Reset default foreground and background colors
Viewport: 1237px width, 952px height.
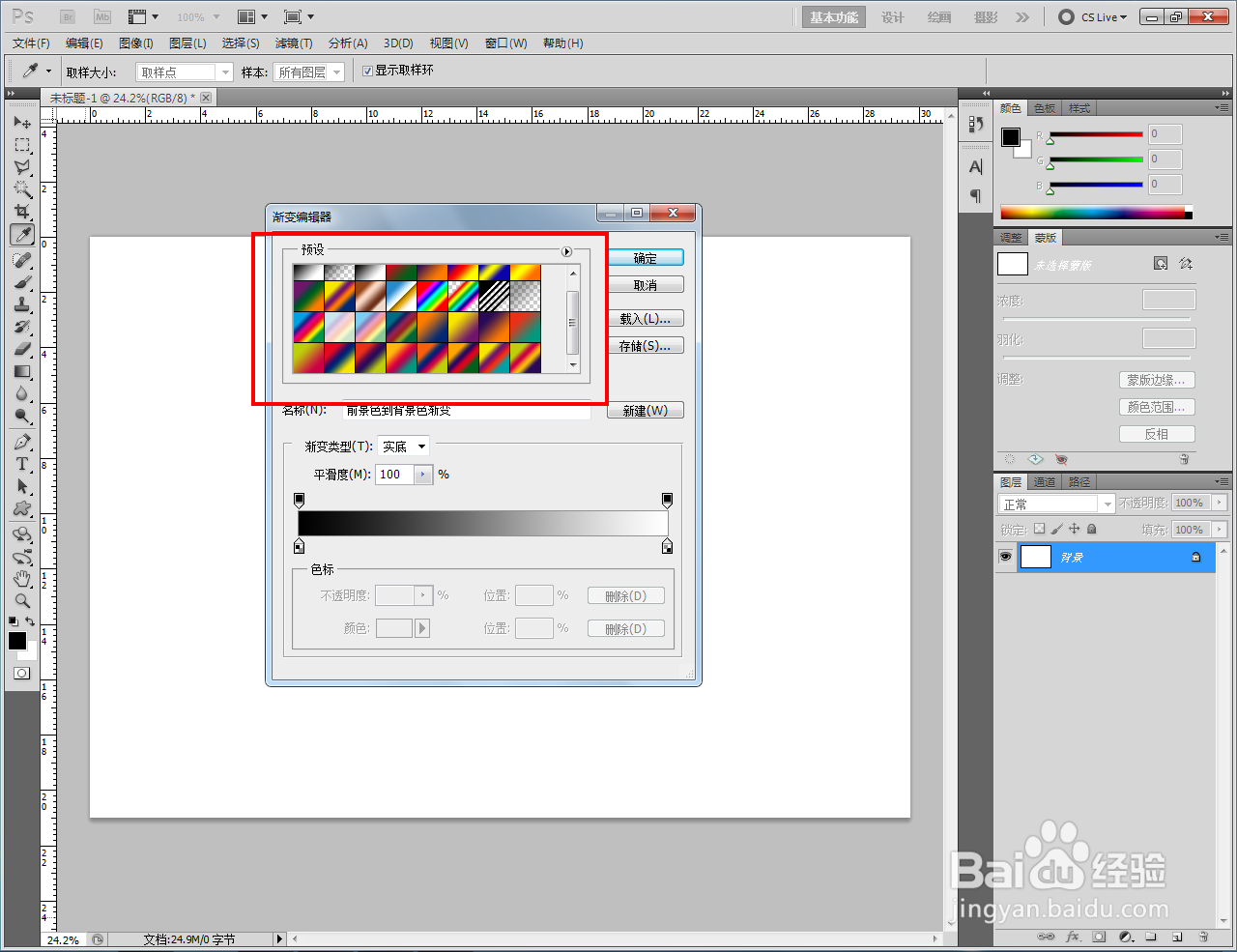coord(13,621)
